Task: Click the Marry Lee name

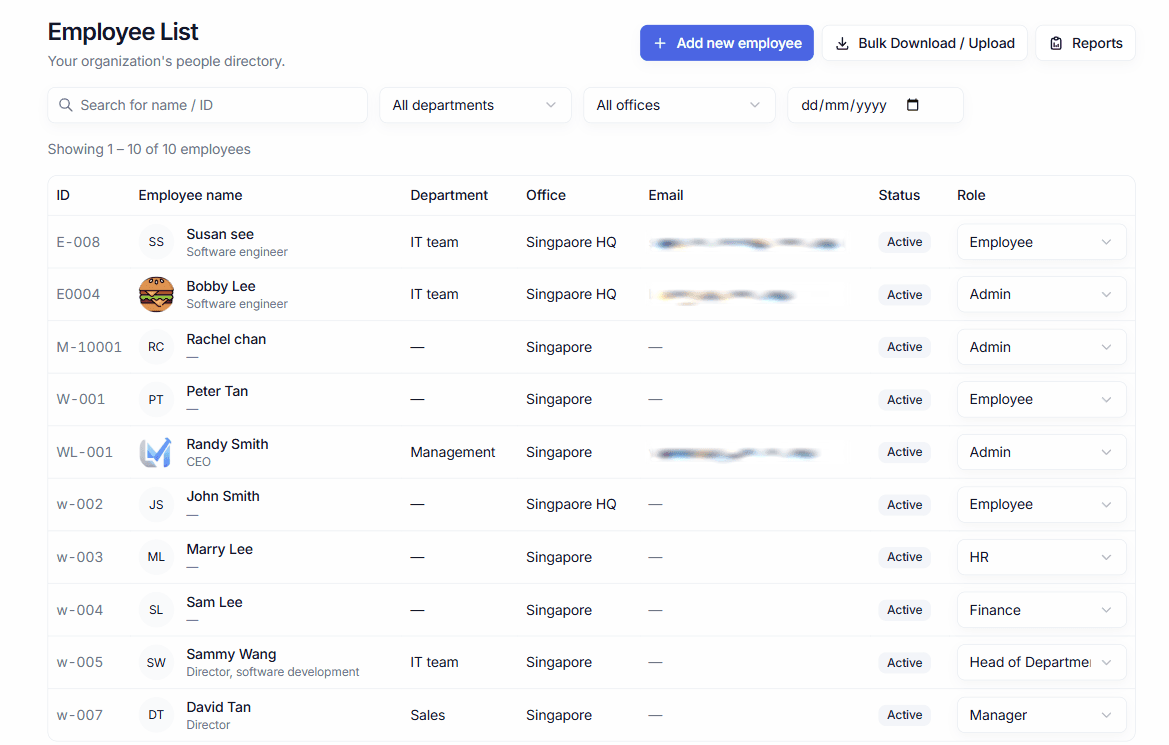Action: (x=219, y=550)
